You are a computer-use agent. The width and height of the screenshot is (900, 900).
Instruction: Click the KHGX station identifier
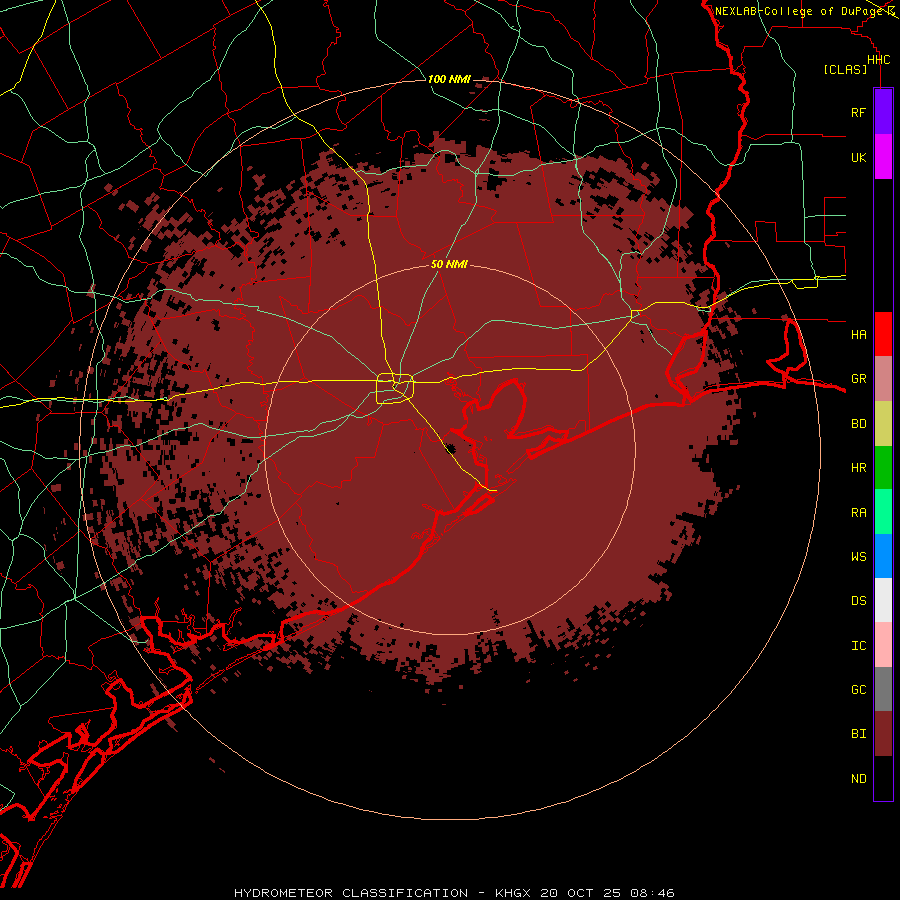(x=514, y=893)
